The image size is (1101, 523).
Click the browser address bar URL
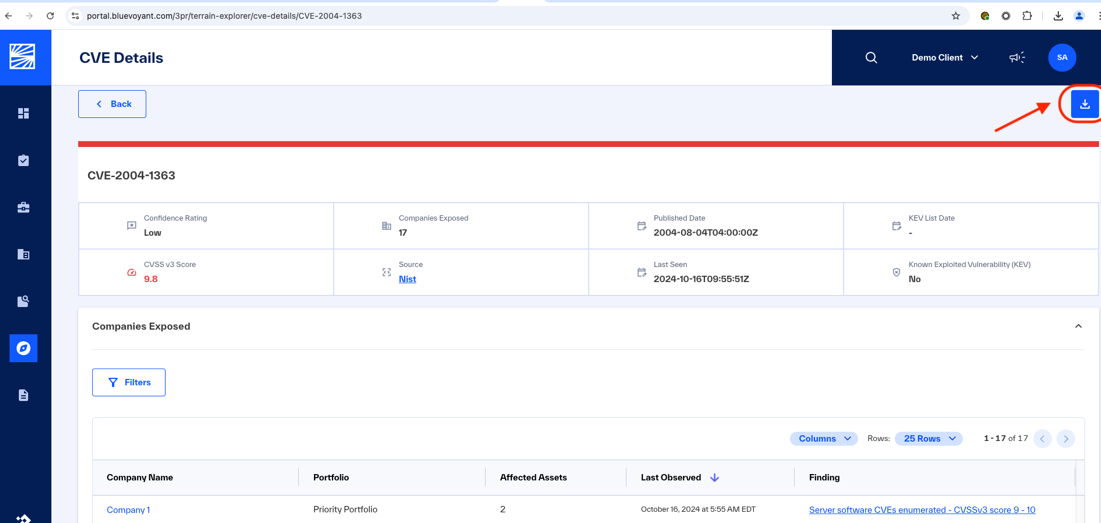pyautogui.click(x=225, y=15)
